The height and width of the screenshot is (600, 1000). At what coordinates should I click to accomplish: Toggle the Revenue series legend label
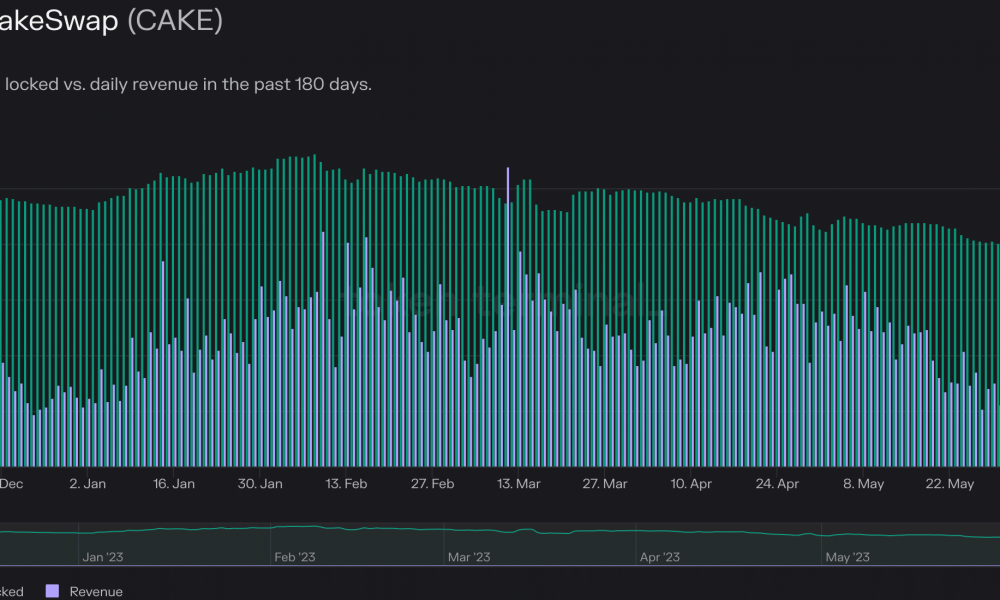coord(96,592)
